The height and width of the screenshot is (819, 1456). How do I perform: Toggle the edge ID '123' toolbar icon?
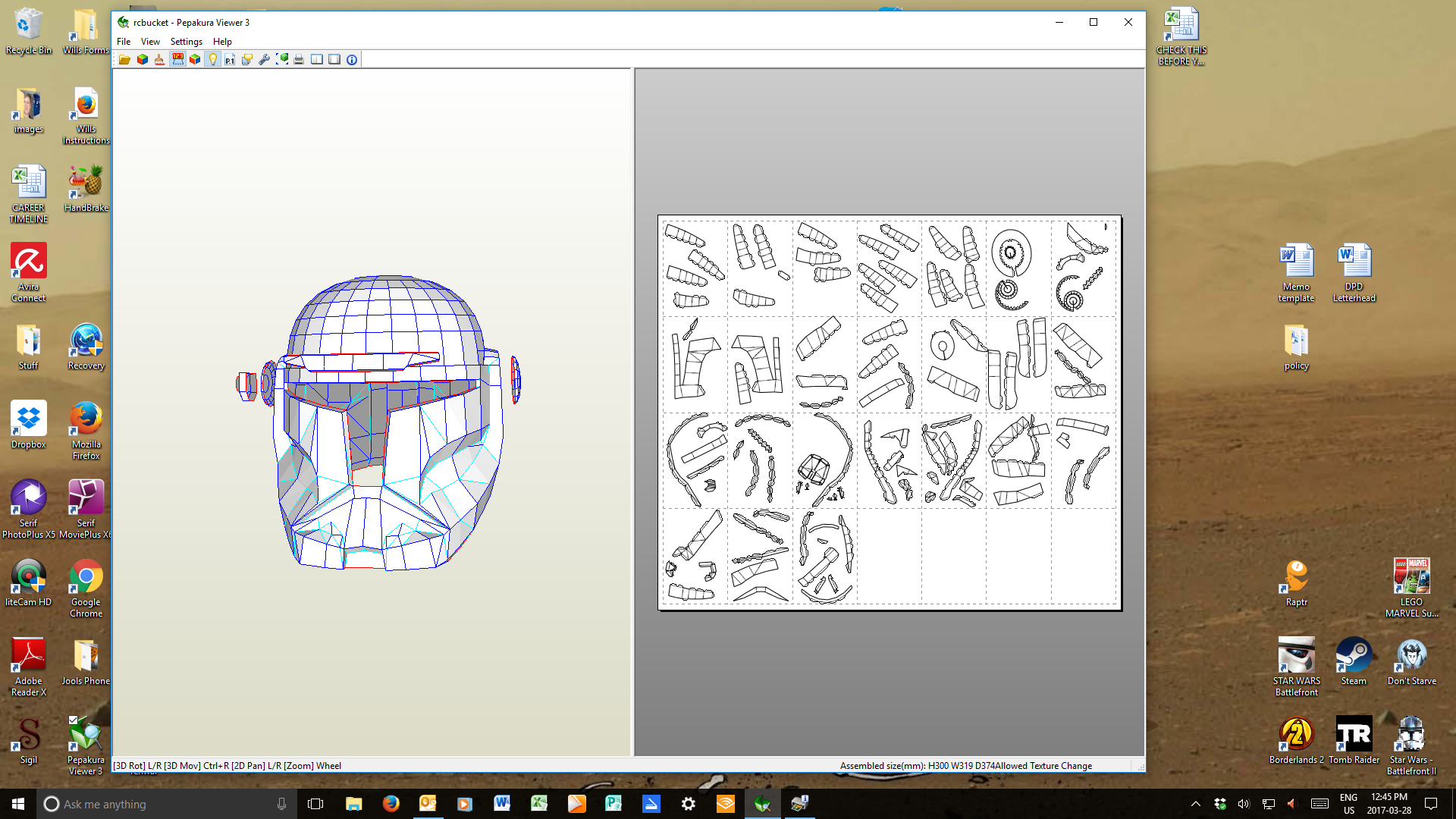click(x=177, y=59)
